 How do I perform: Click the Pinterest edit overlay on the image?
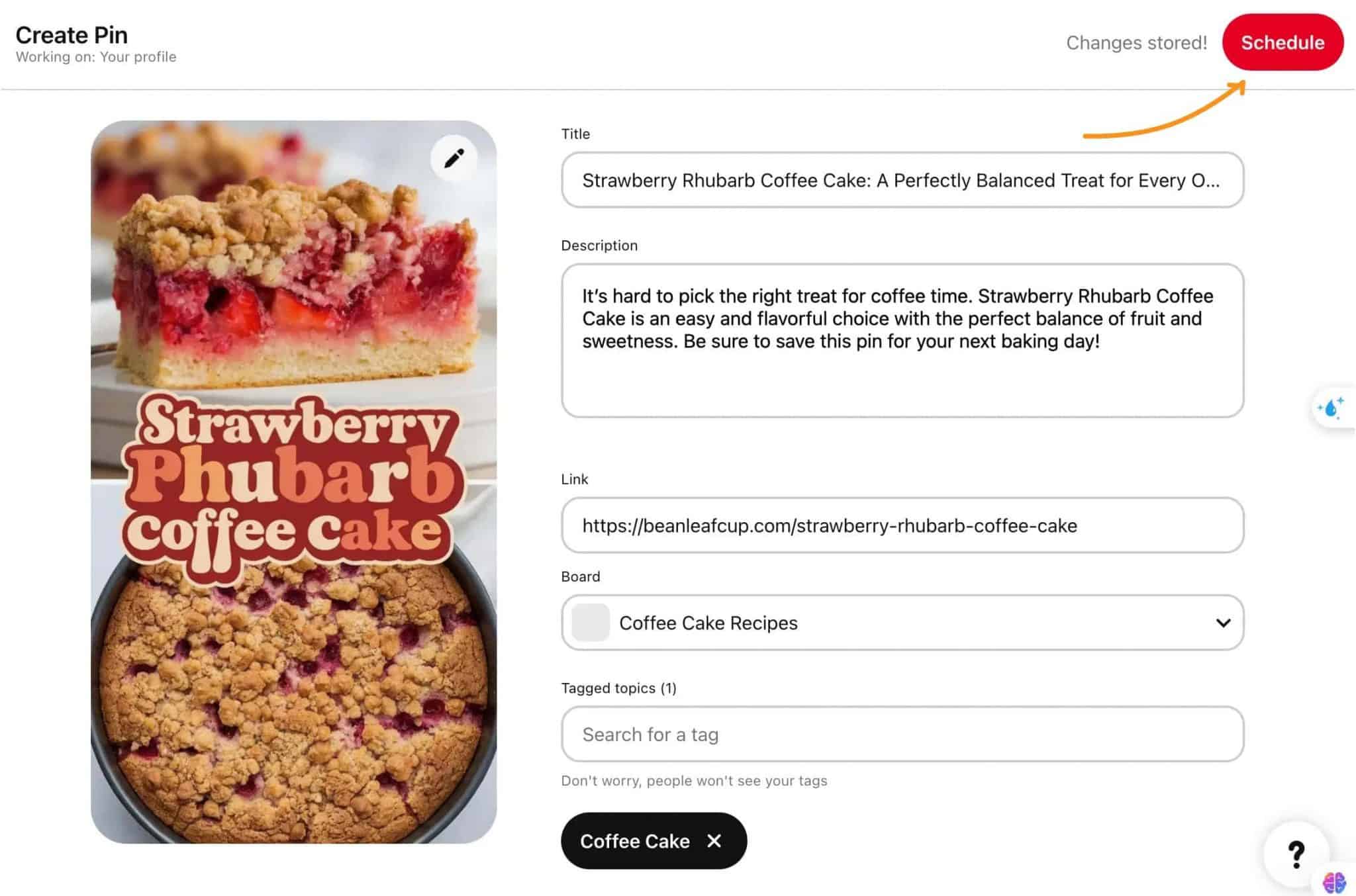453,157
